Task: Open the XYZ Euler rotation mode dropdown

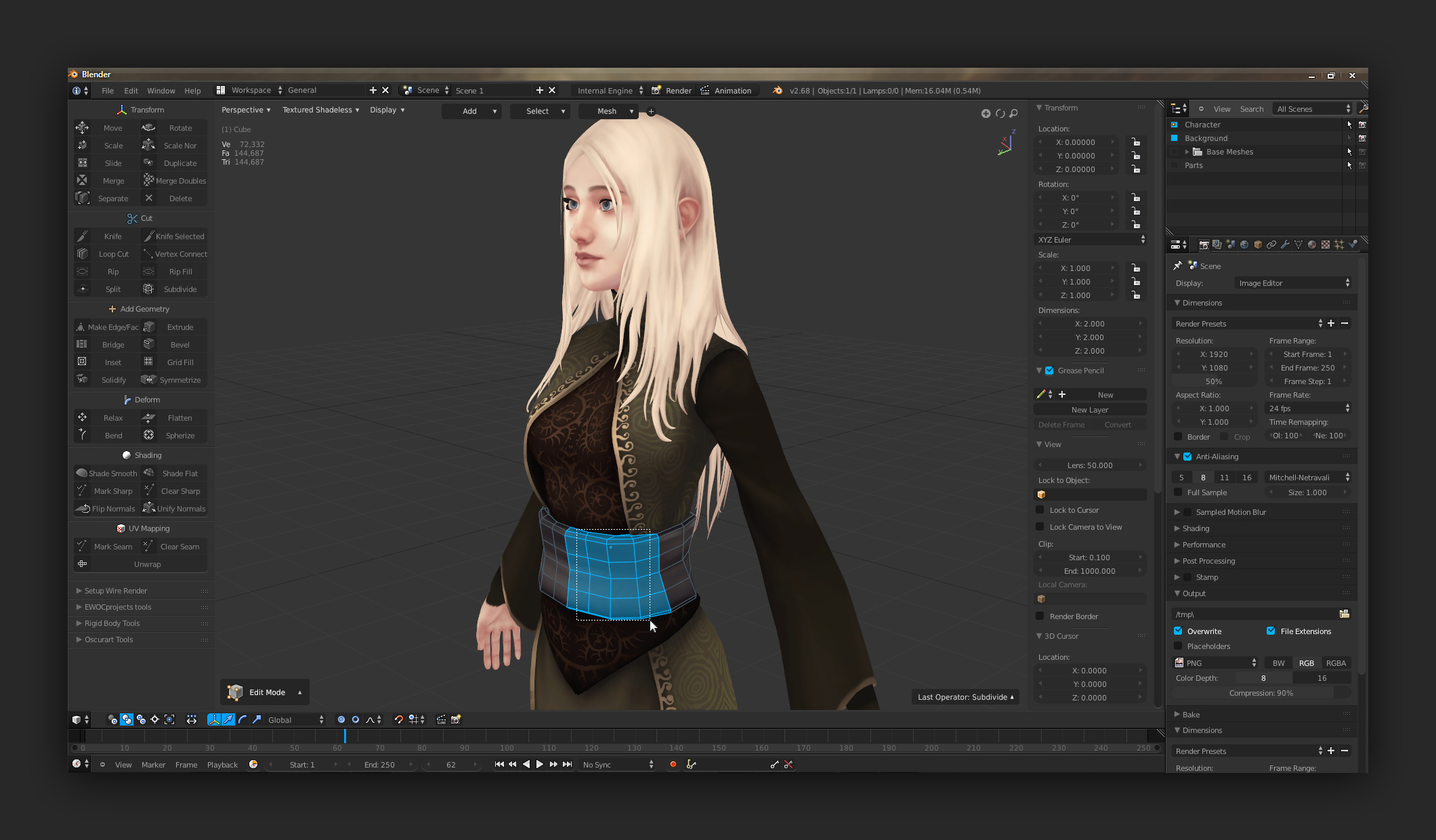Action: pyautogui.click(x=1091, y=240)
